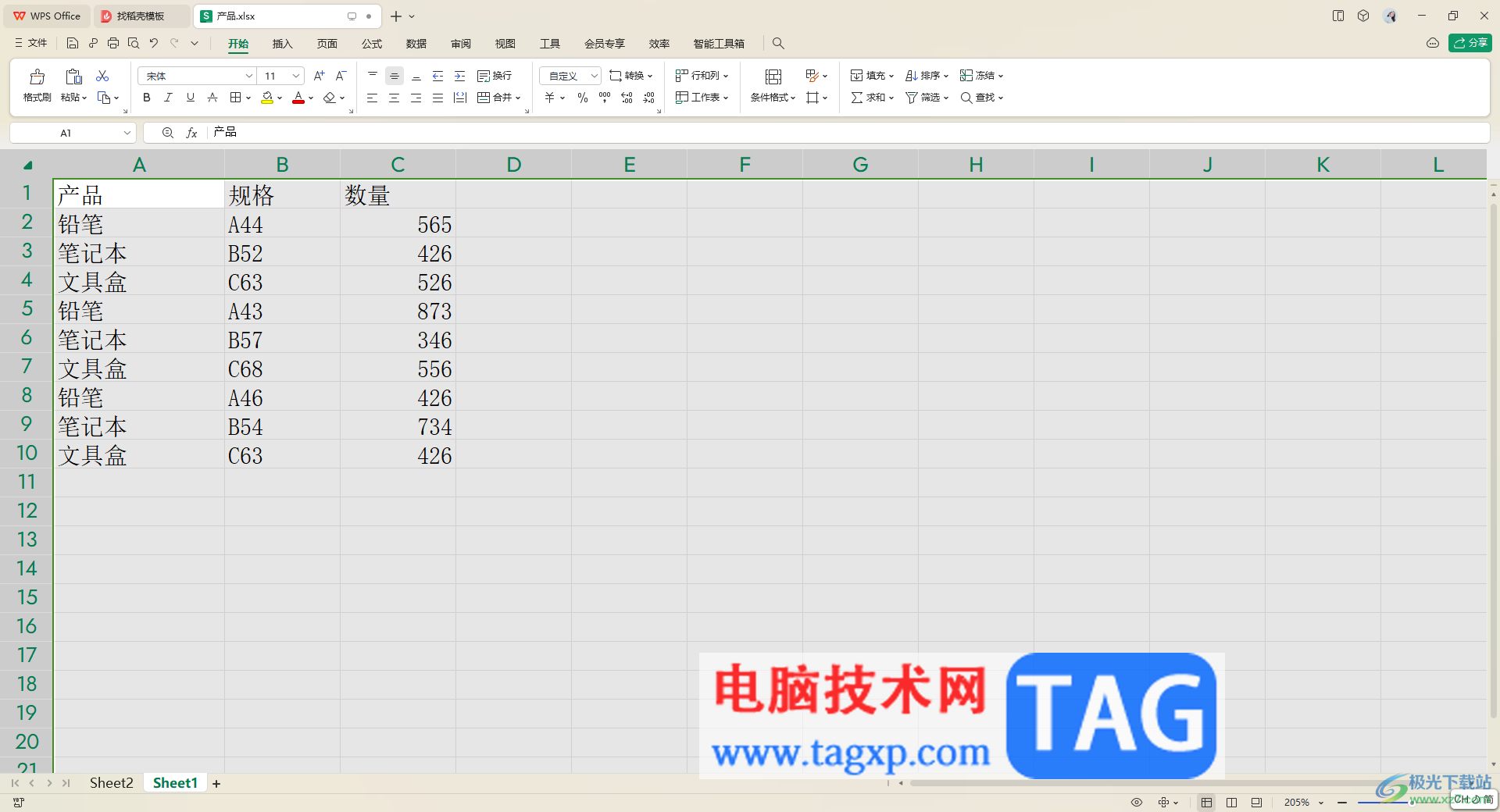
Task: Open the Worksheet (工作表) menu
Action: 702,98
